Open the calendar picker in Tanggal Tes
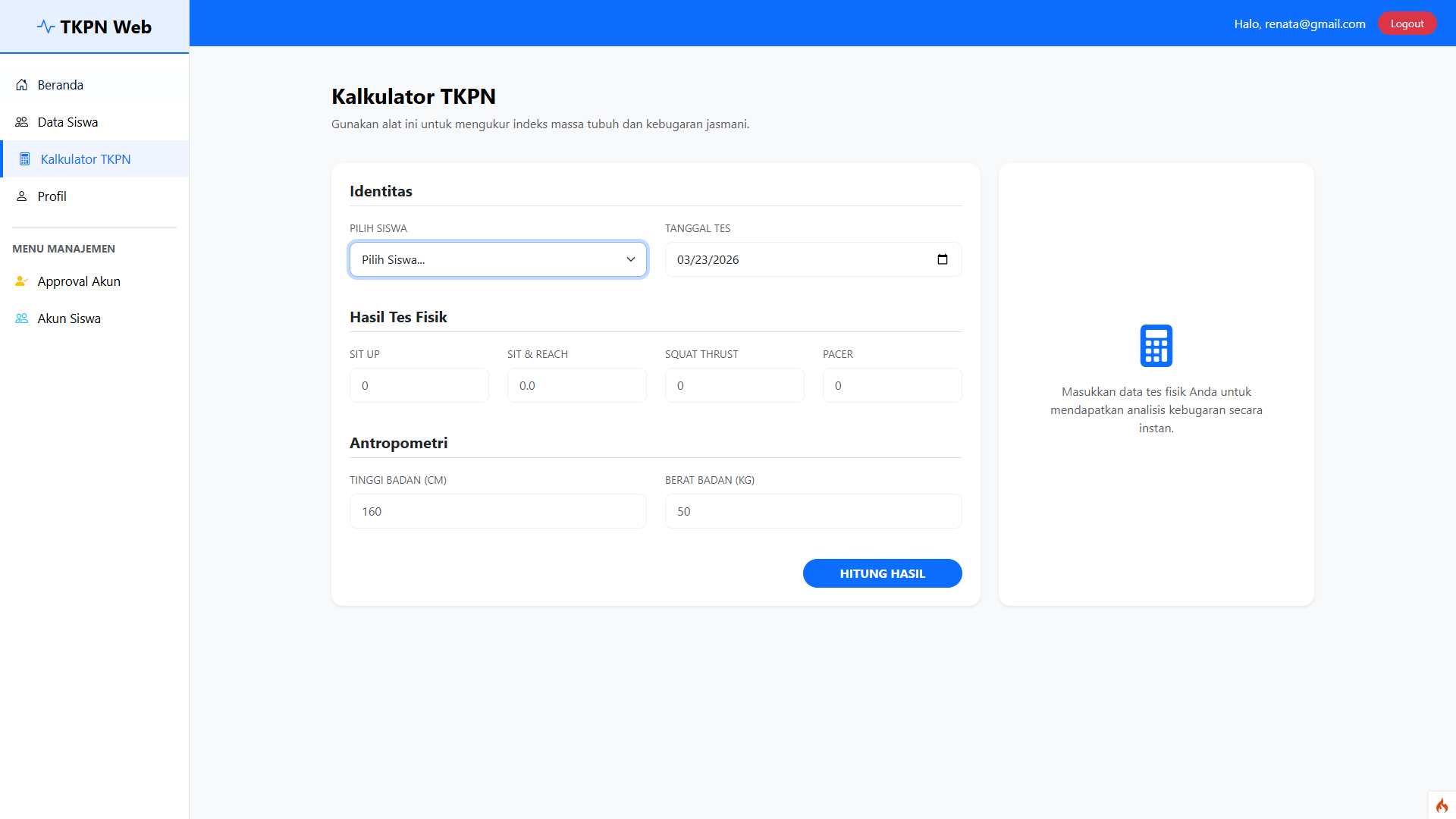 [x=943, y=259]
